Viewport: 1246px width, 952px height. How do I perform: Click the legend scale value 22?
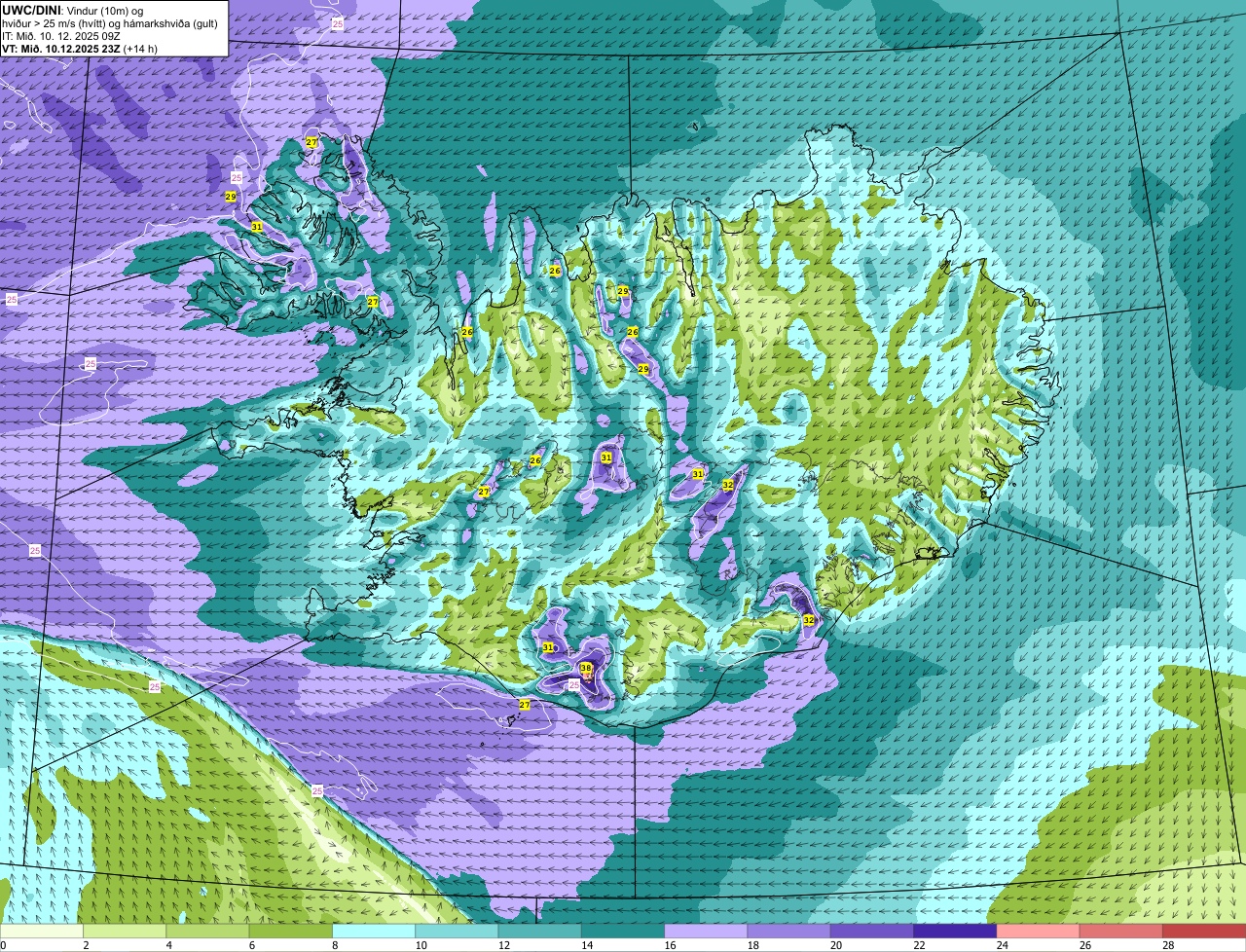tap(918, 945)
